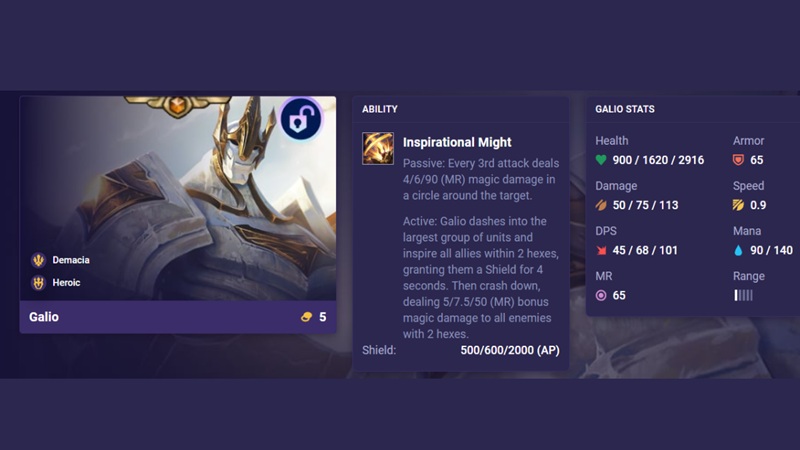Click the gold coin cost icon

tap(306, 317)
